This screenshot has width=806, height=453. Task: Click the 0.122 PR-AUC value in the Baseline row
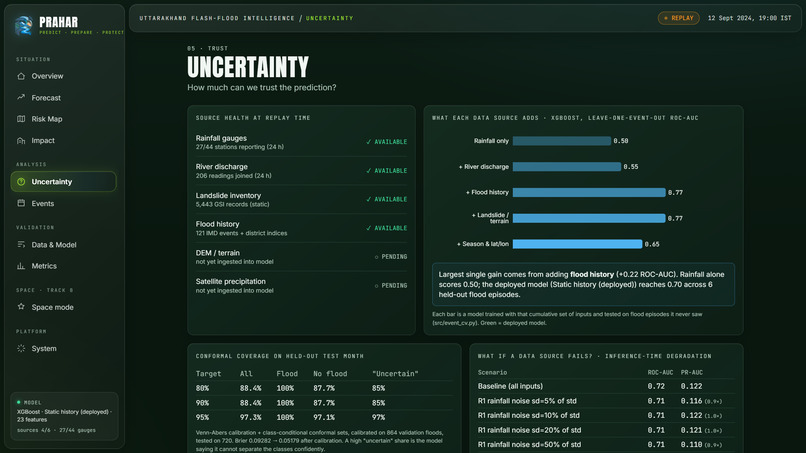[x=691, y=386]
